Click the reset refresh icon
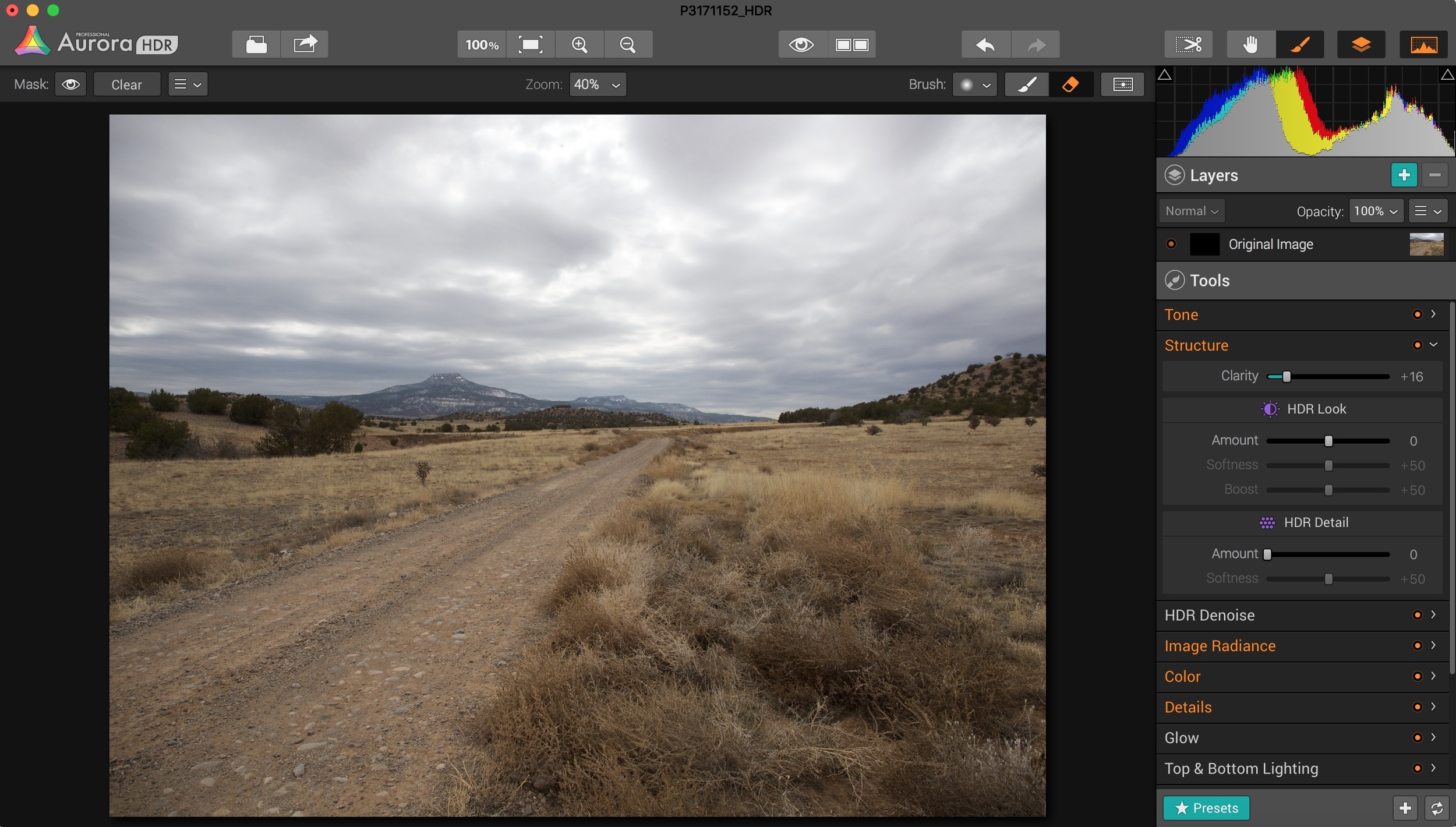Screen dimensions: 1456x827 [x=1437, y=808]
